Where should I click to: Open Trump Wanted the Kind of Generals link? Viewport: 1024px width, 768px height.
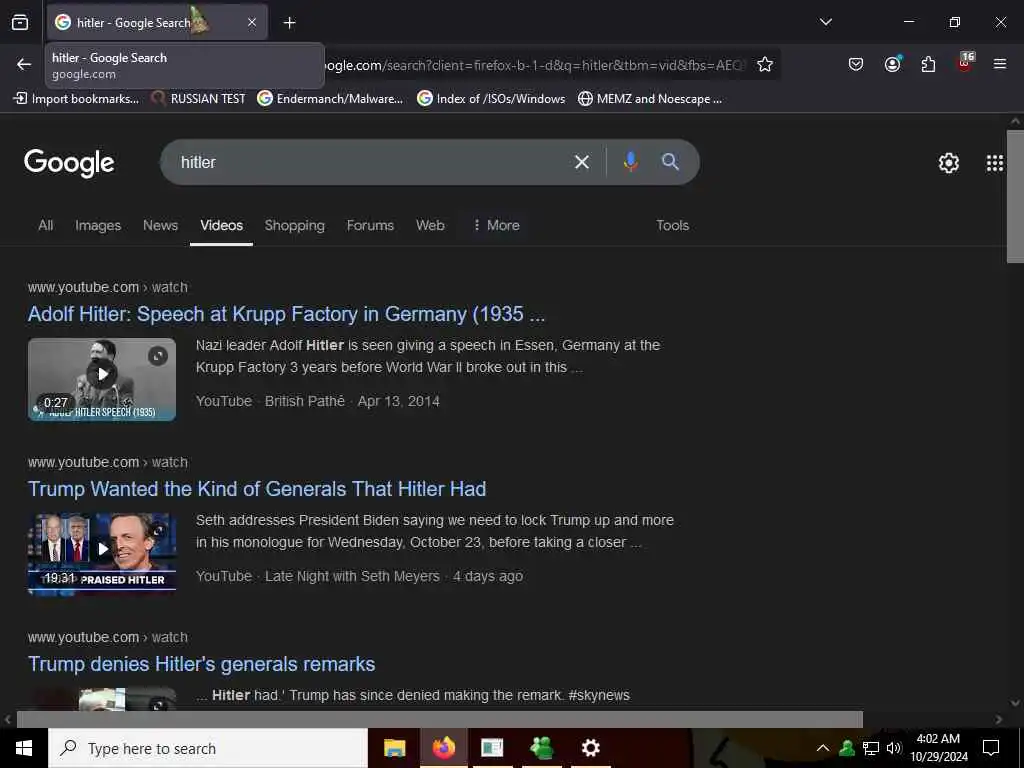pyautogui.click(x=257, y=489)
